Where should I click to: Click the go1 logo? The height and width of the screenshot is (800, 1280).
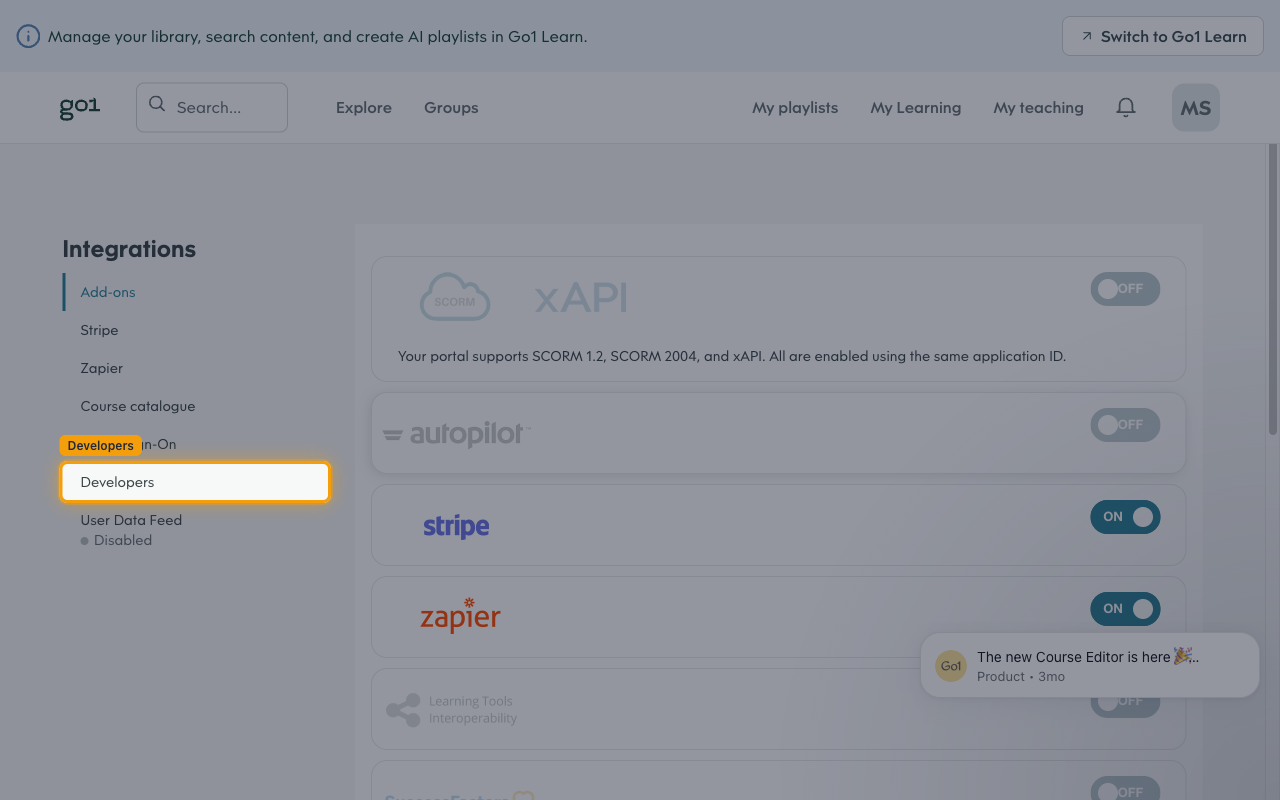pyautogui.click(x=80, y=107)
